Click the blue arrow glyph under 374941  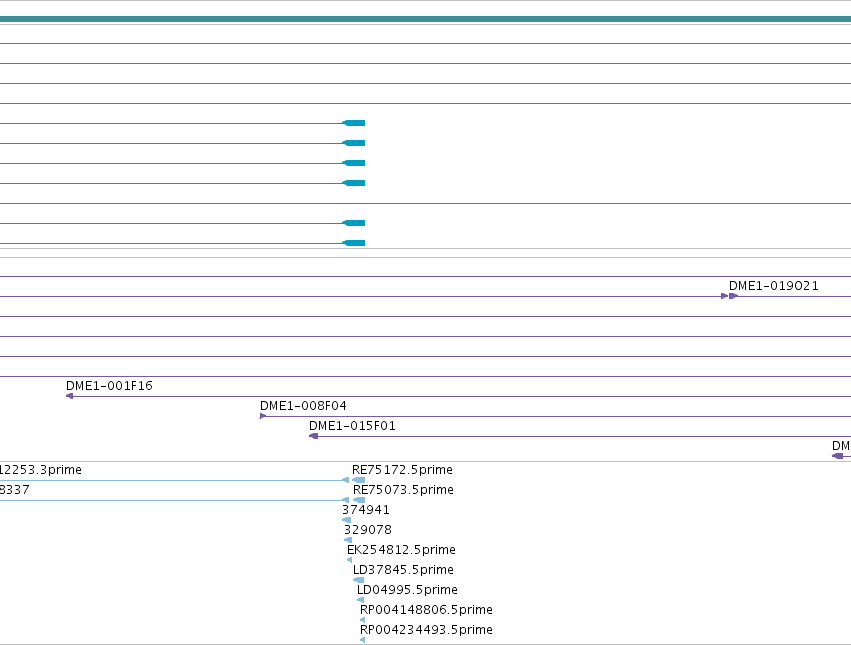tap(346, 520)
